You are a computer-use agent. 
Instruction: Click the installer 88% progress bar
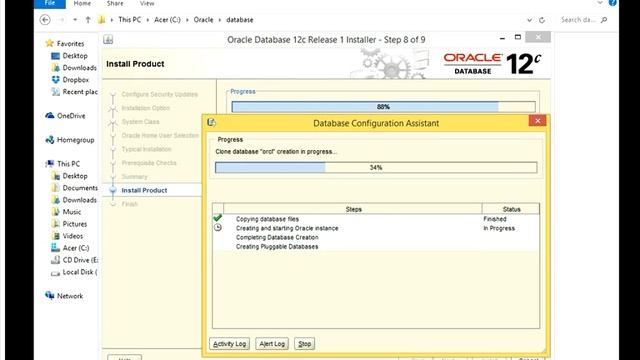[x=383, y=107]
